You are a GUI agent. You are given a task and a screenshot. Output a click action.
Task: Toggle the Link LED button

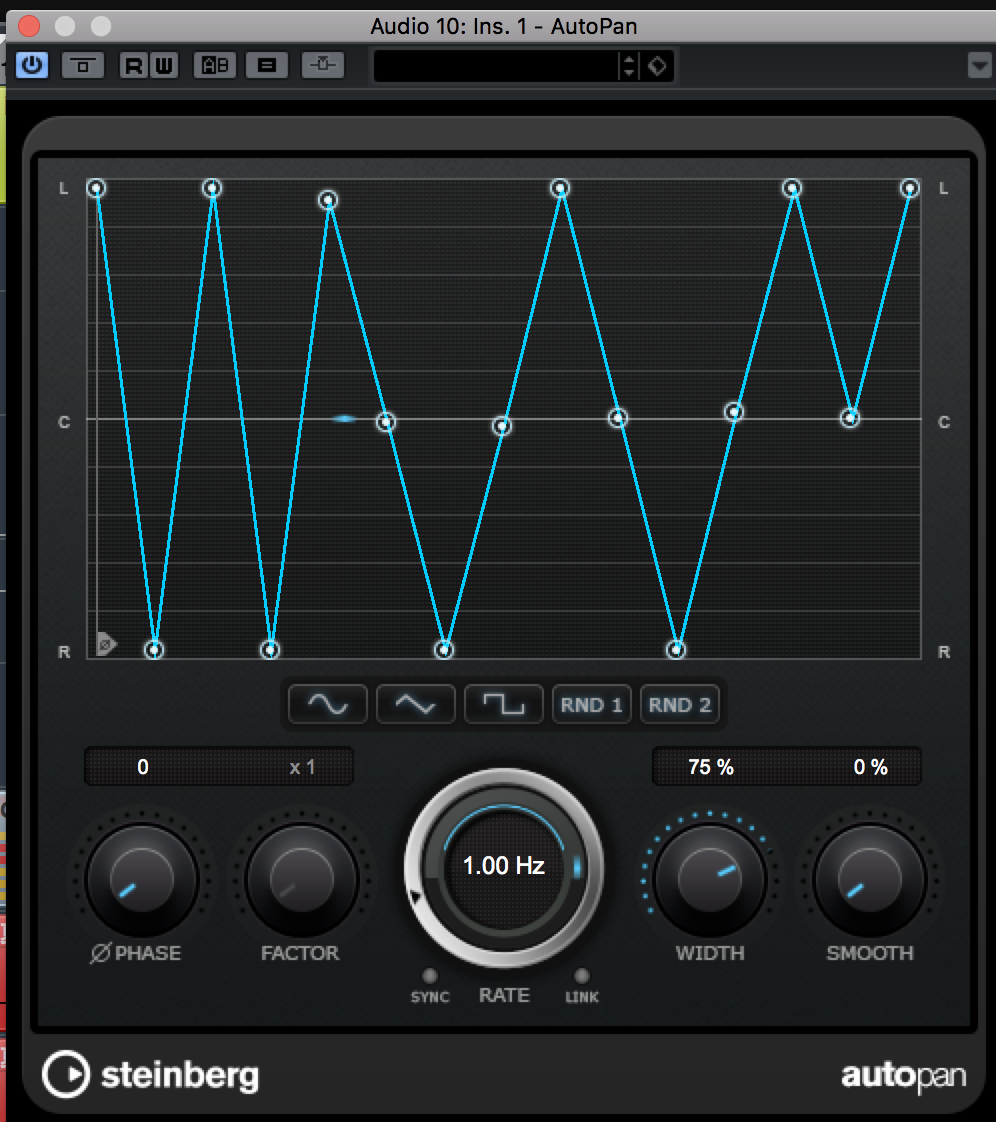(582, 976)
